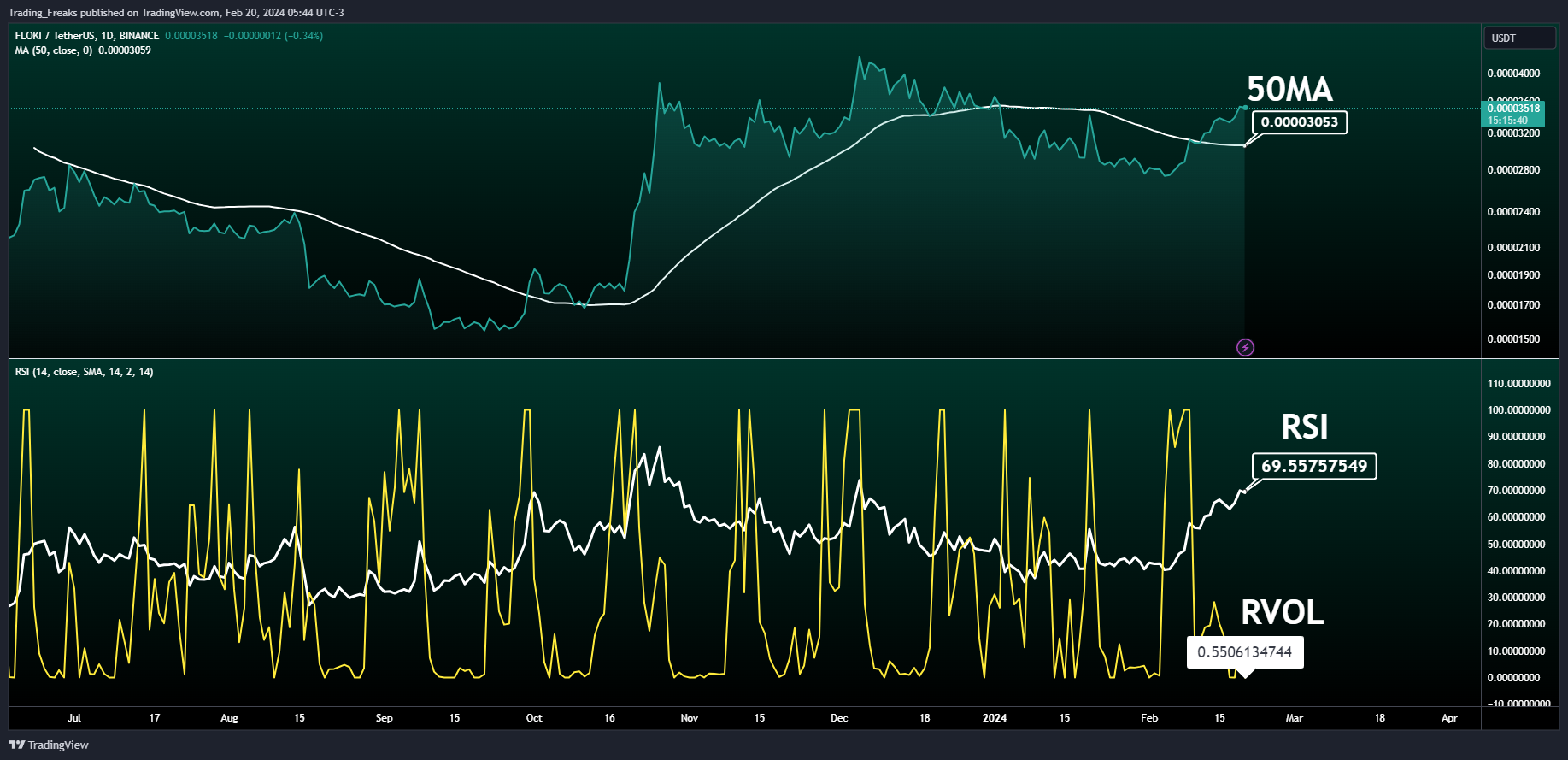Click the Sep label on the time axis
Image resolution: width=1568 pixels, height=760 pixels.
tap(385, 718)
